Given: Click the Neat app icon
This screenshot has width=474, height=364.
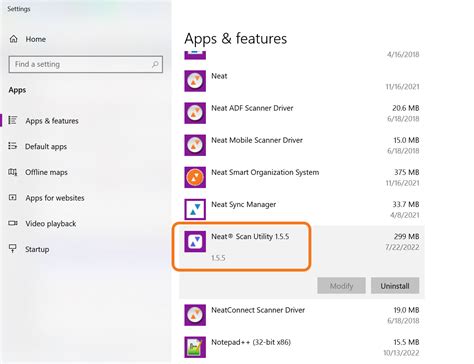Looking at the screenshot, I should coord(195,81).
